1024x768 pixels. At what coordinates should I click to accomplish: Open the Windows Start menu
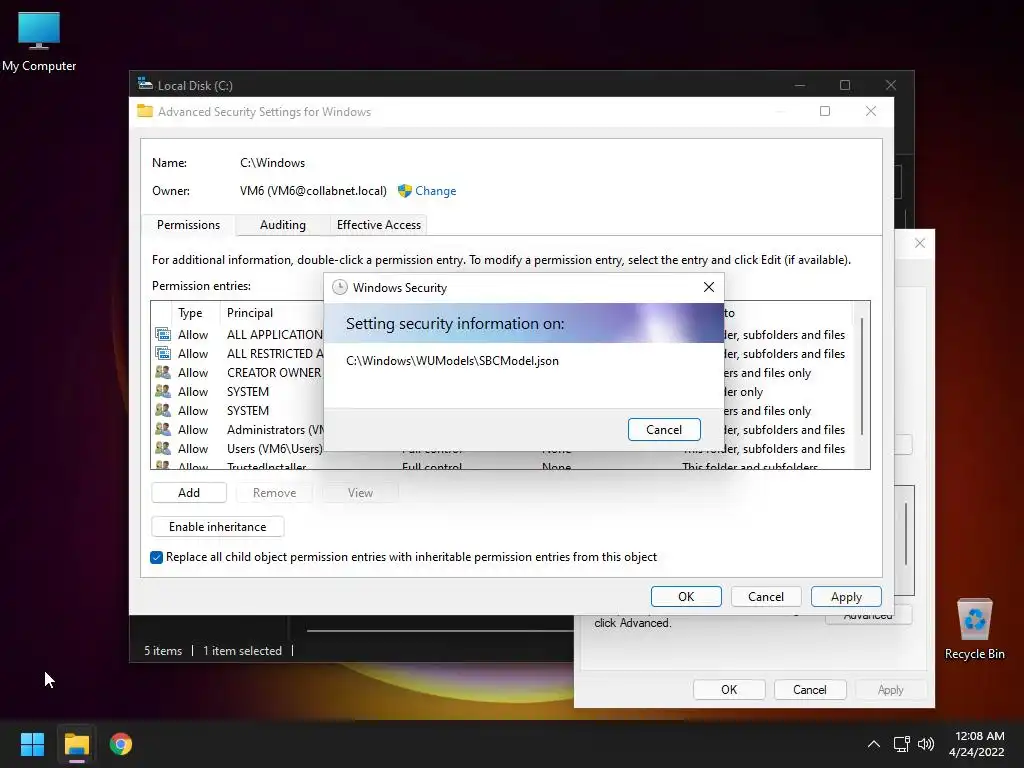click(x=32, y=744)
